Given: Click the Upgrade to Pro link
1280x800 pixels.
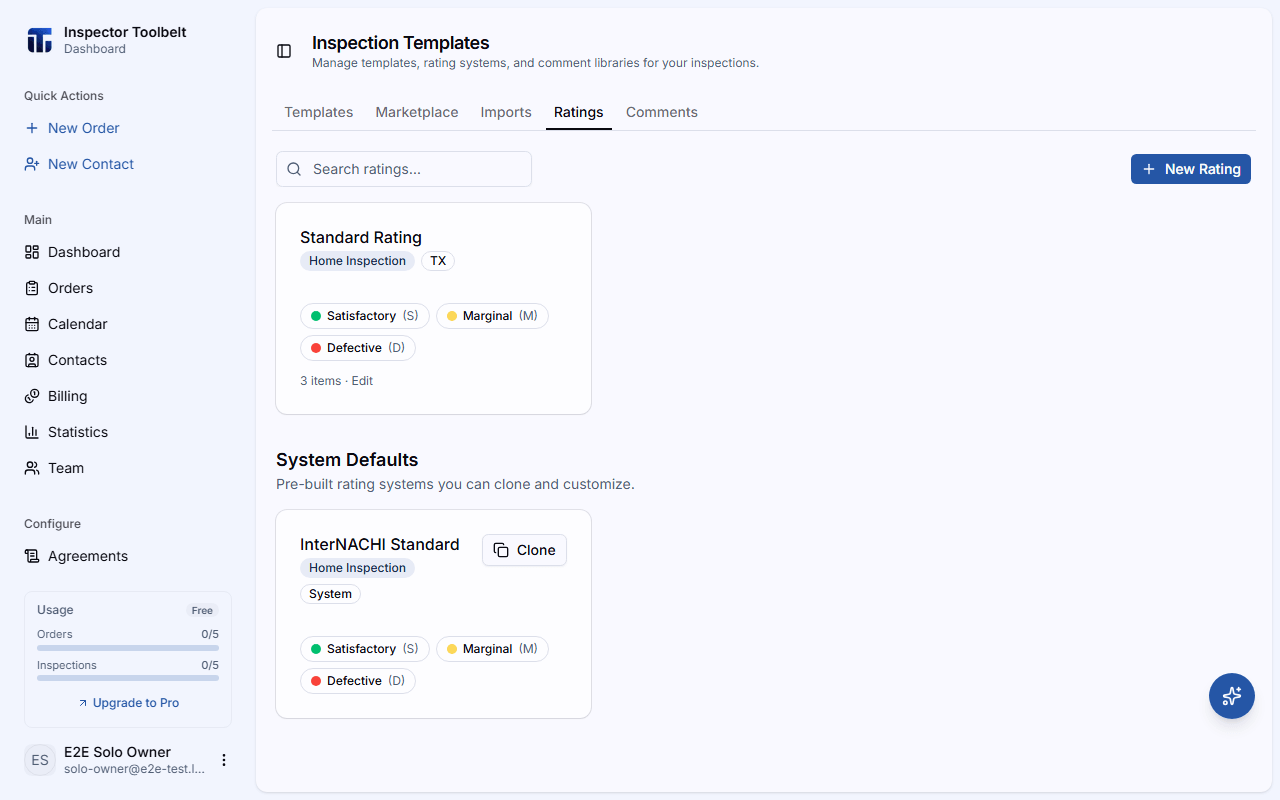Looking at the screenshot, I should pyautogui.click(x=128, y=703).
